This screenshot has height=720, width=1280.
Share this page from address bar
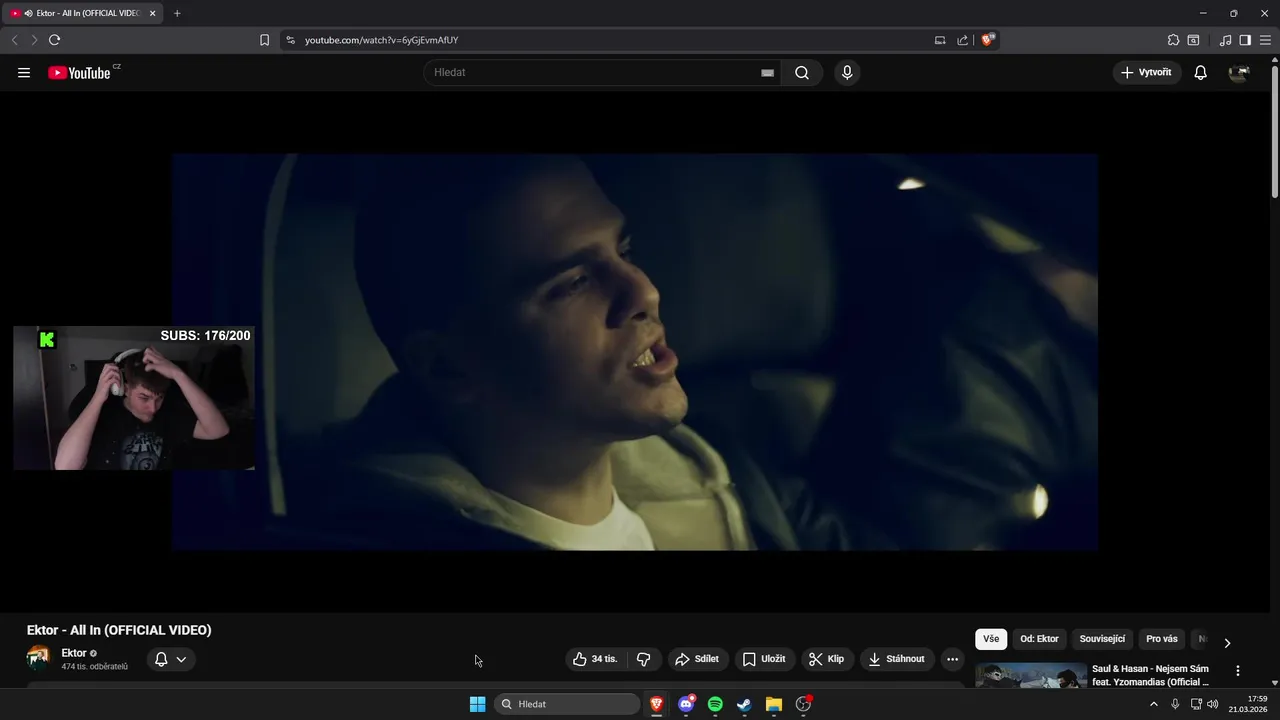coord(963,40)
